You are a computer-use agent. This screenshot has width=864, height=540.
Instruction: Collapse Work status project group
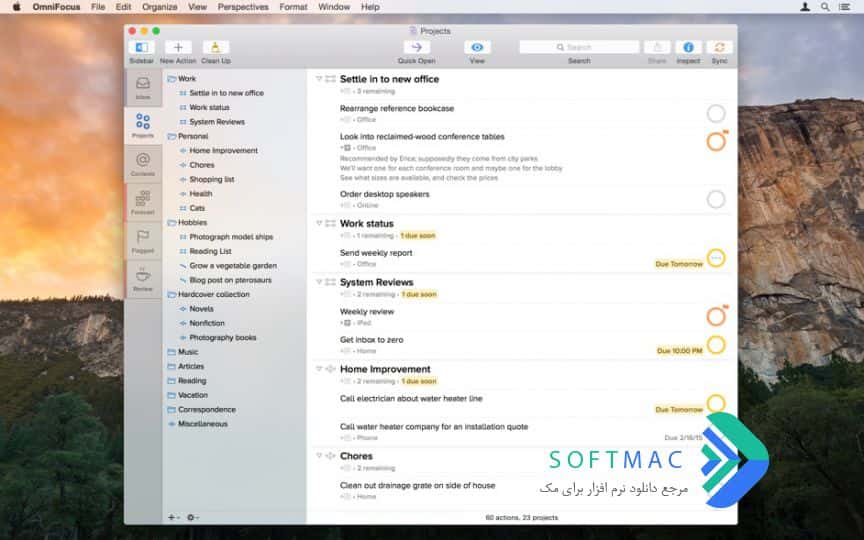pos(318,223)
